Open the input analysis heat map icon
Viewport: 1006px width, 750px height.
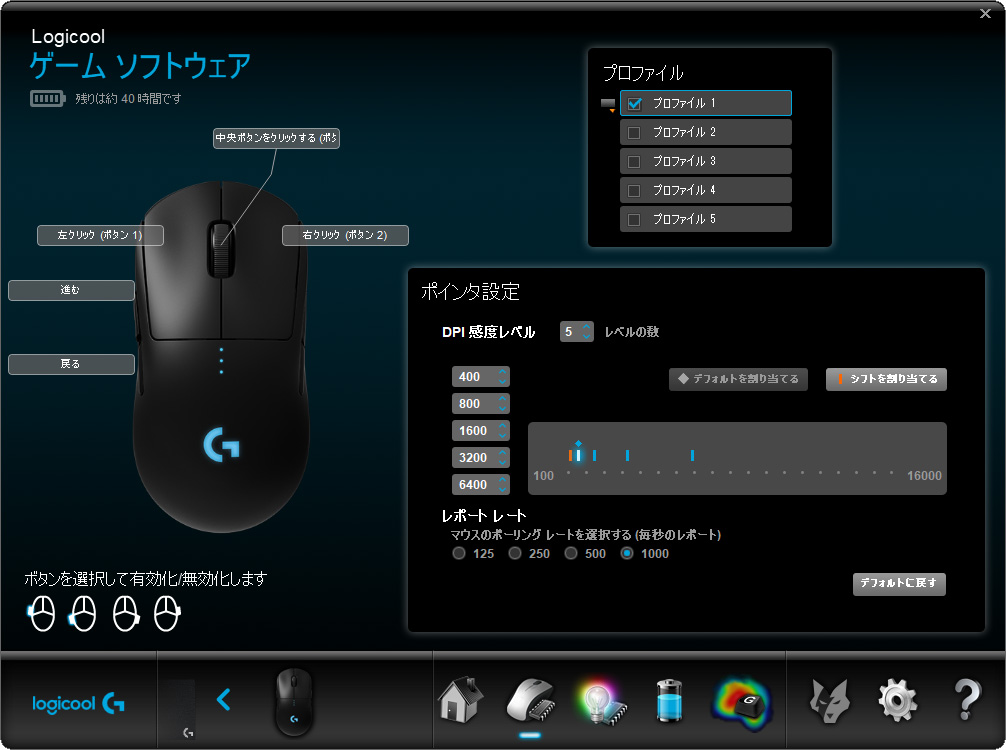tap(742, 704)
